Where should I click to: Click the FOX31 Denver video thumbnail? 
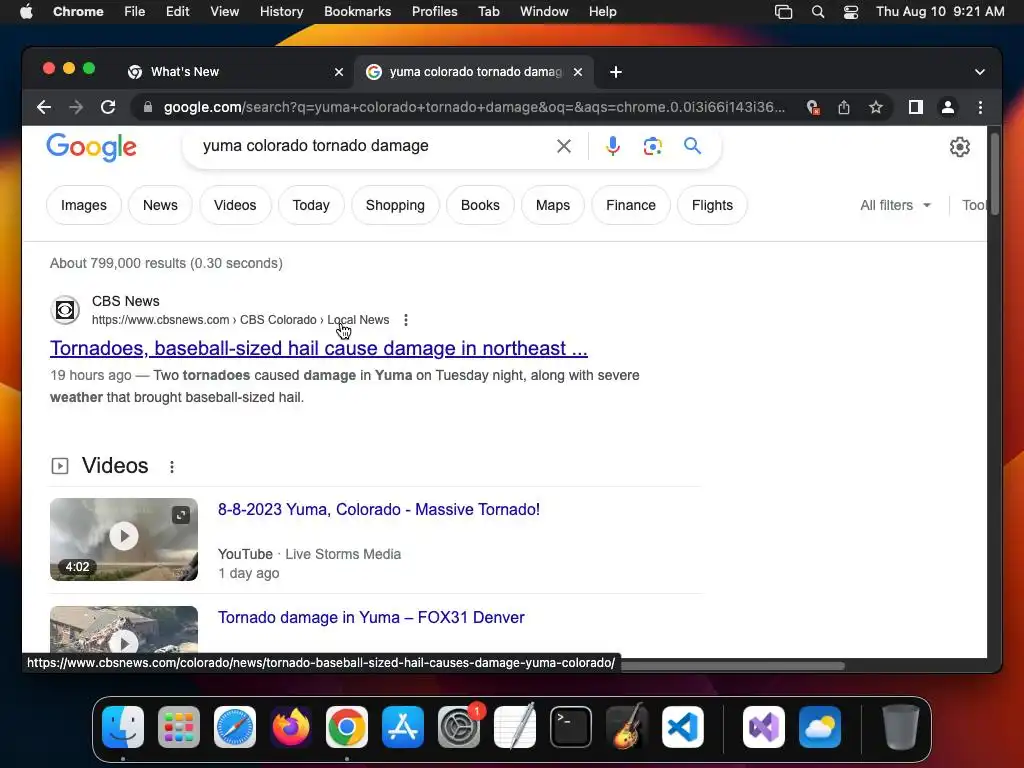(123, 630)
